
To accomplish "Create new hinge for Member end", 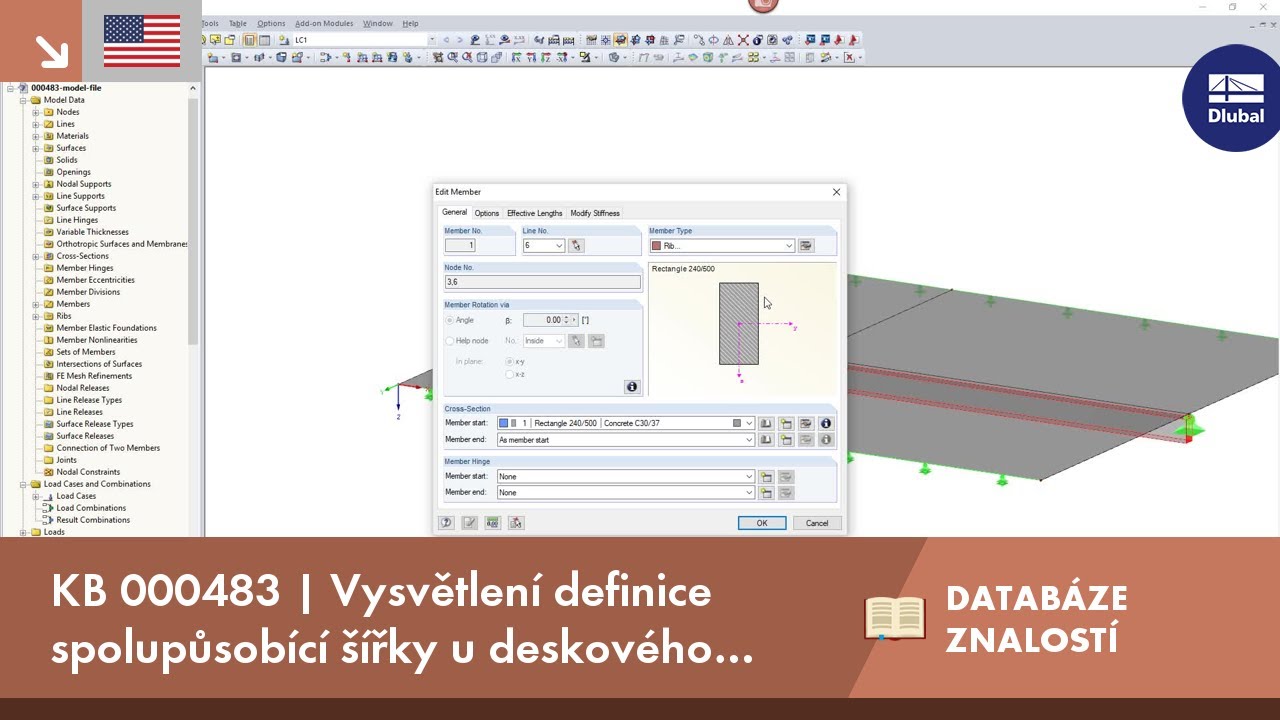I will (766, 493).
